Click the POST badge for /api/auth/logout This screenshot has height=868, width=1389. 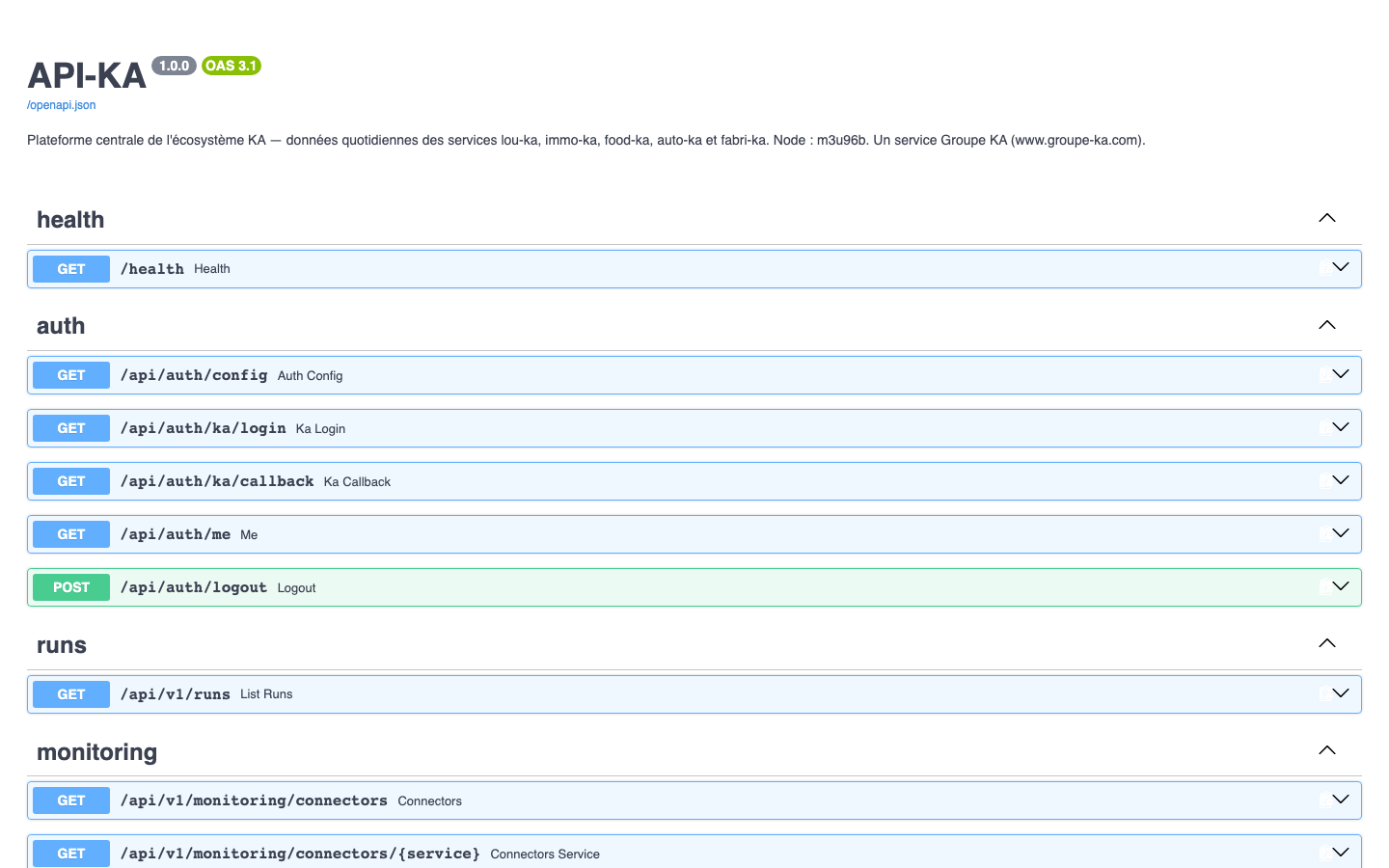point(71,587)
